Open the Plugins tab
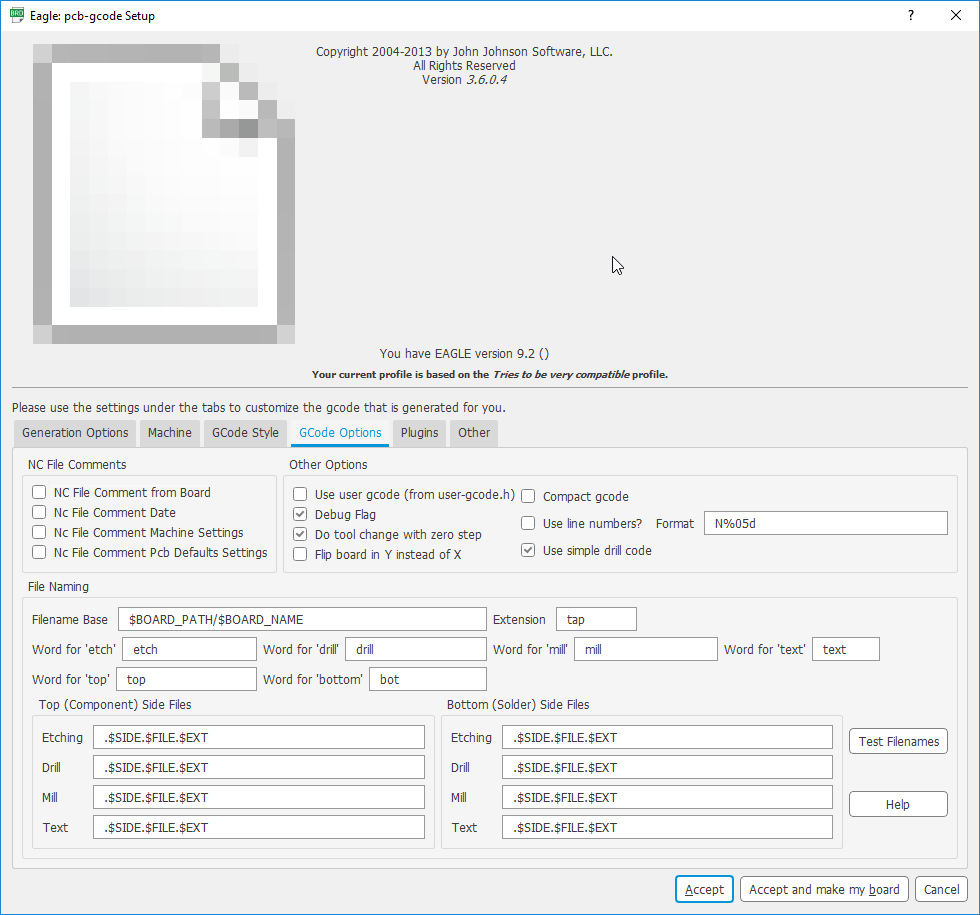 pos(419,432)
